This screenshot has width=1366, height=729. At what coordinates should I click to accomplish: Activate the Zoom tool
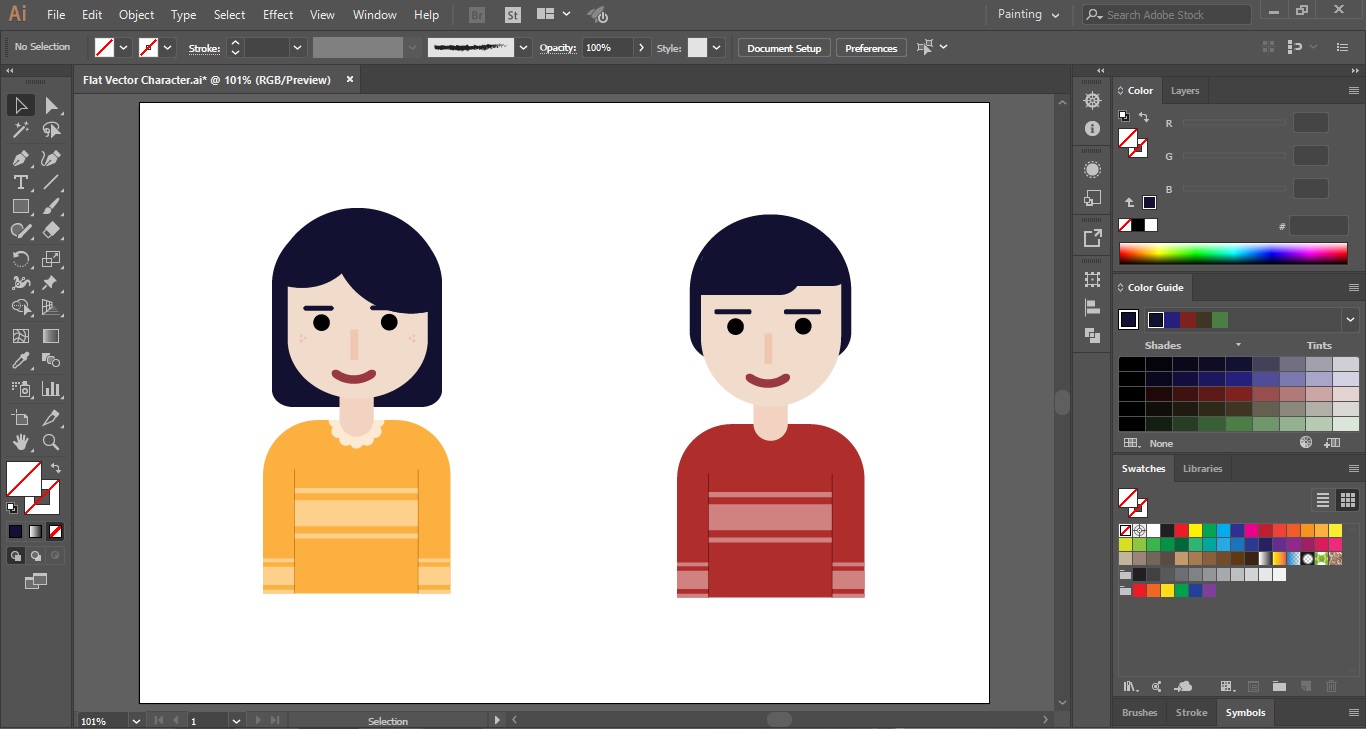(x=51, y=443)
